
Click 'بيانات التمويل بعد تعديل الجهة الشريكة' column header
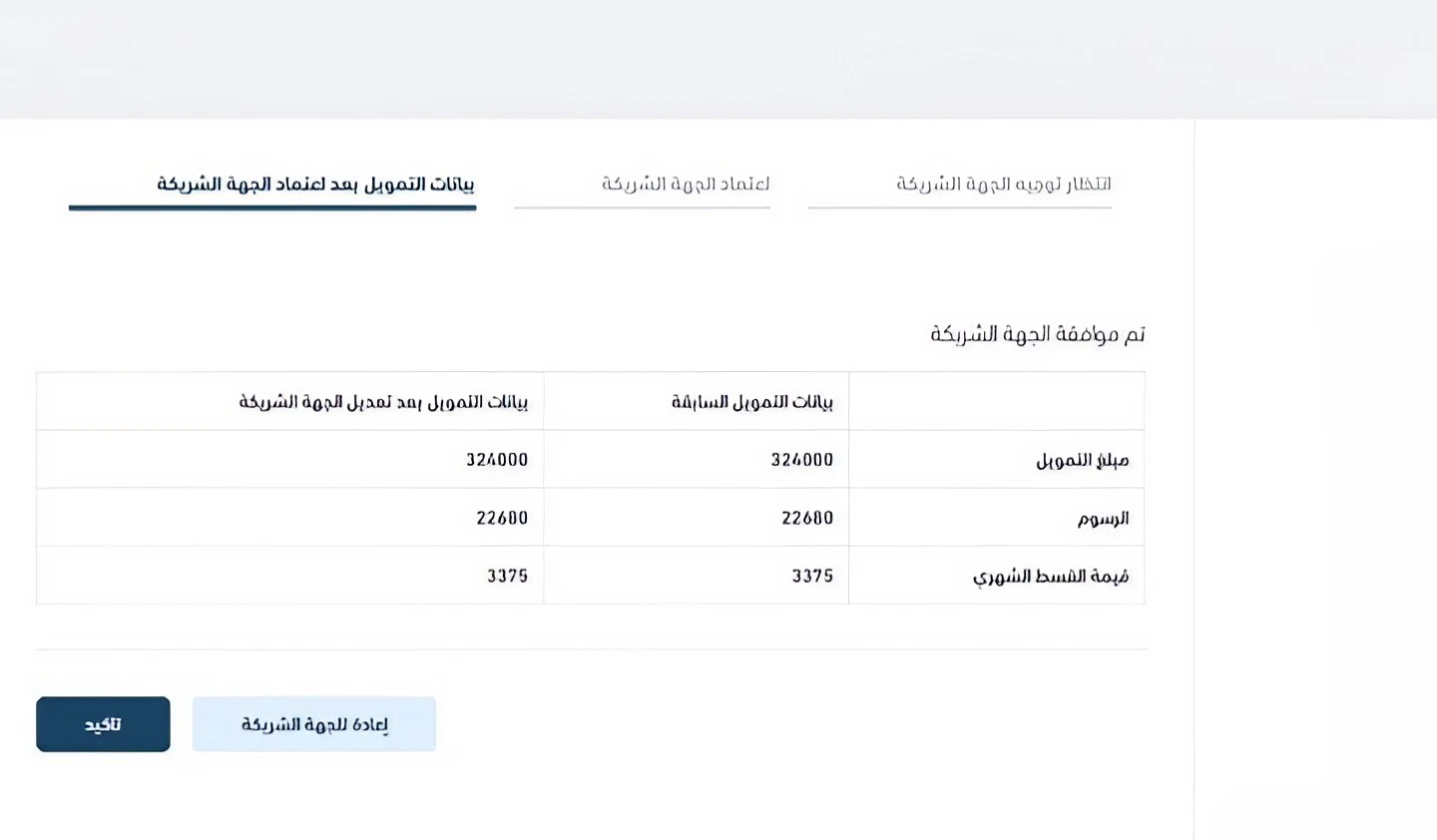(x=383, y=402)
